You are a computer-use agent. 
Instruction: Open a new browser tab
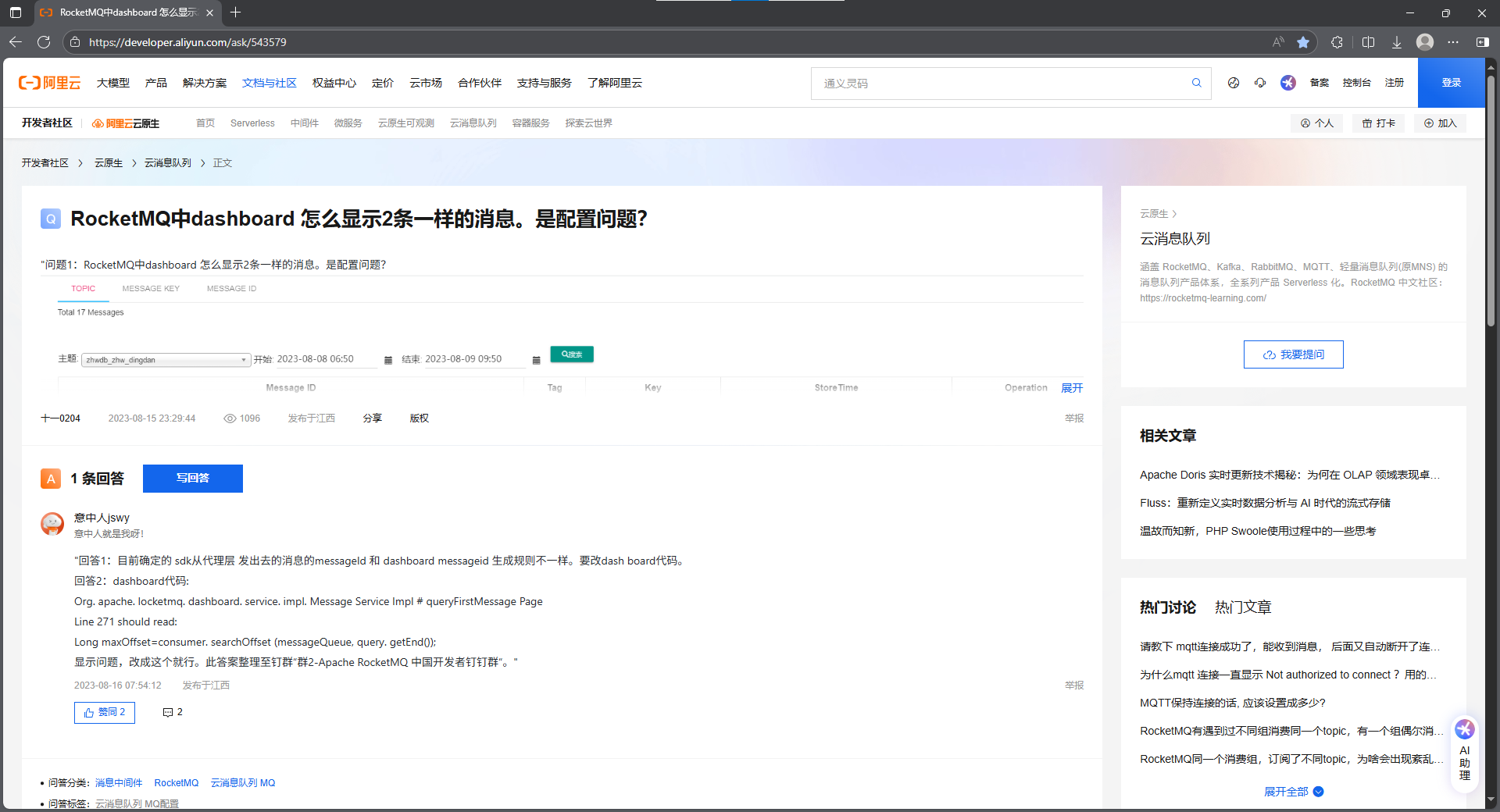click(236, 12)
